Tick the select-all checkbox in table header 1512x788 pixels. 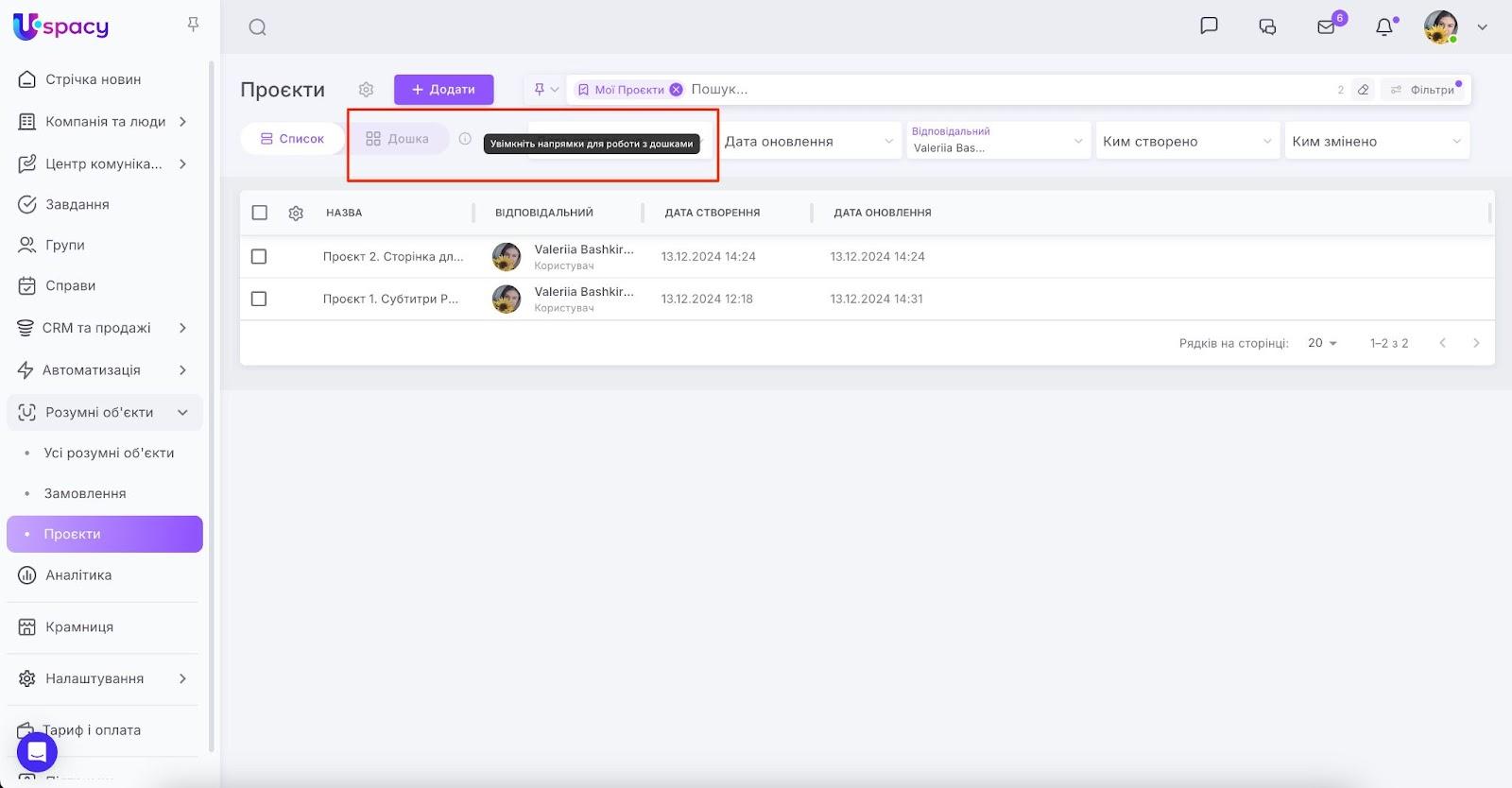click(260, 213)
